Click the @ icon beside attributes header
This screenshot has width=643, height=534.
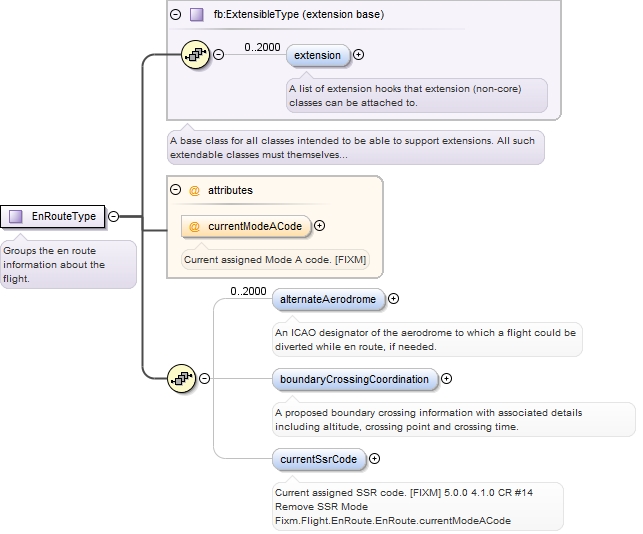(195, 190)
